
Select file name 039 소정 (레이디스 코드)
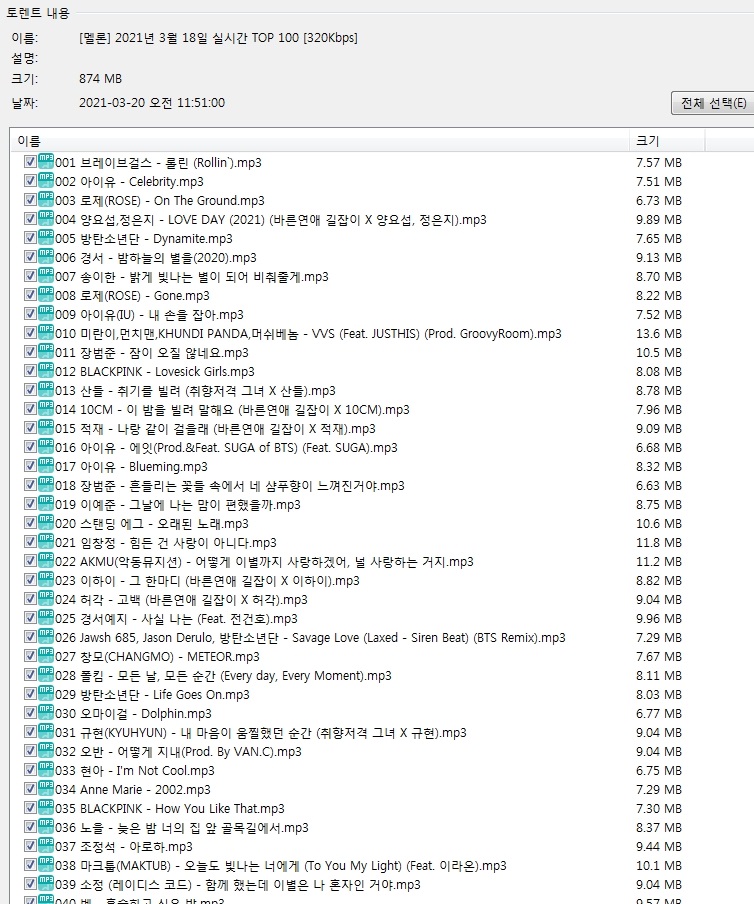coord(238,885)
